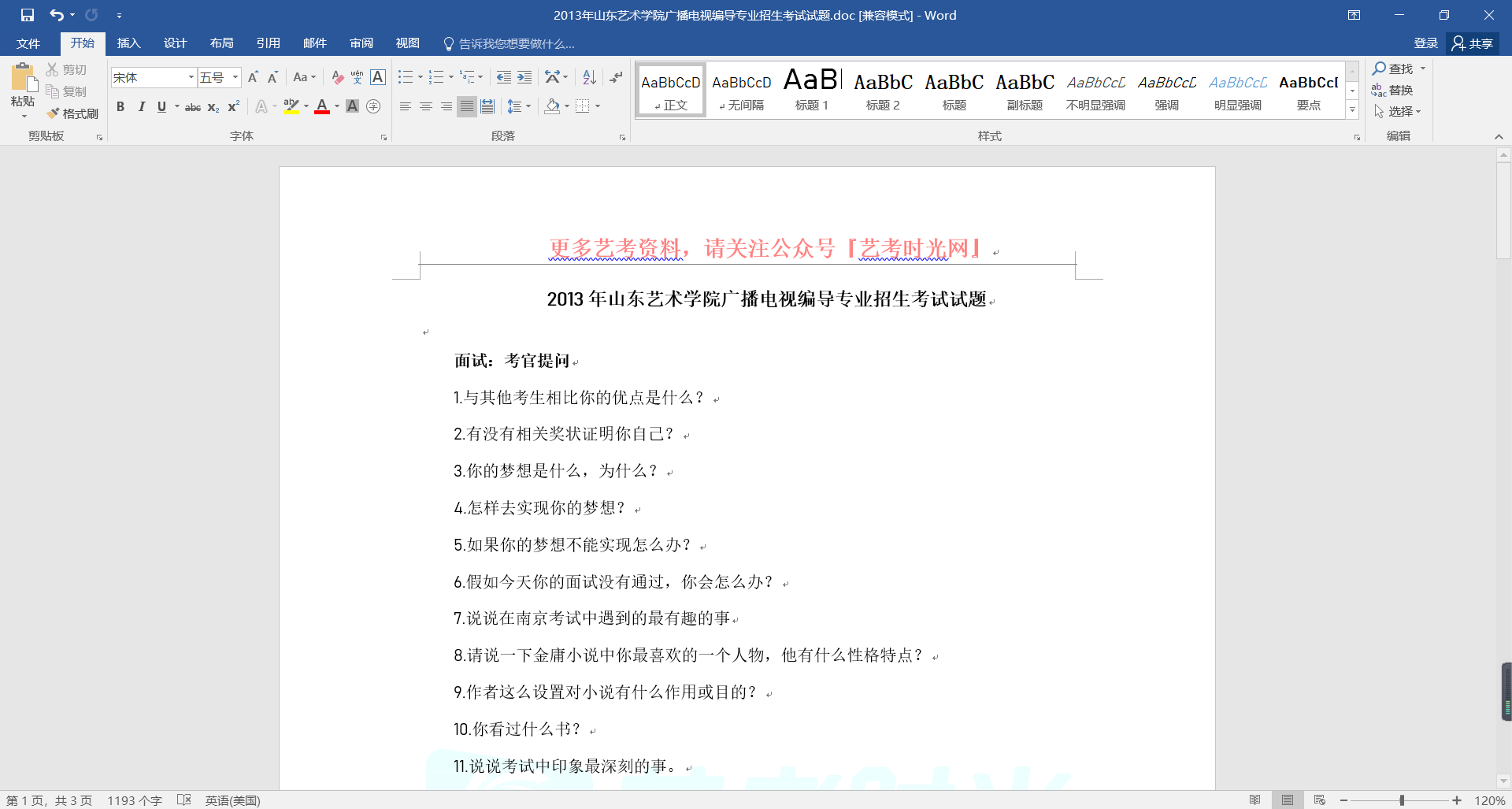Click the clear formatting eraser icon

[x=337, y=77]
